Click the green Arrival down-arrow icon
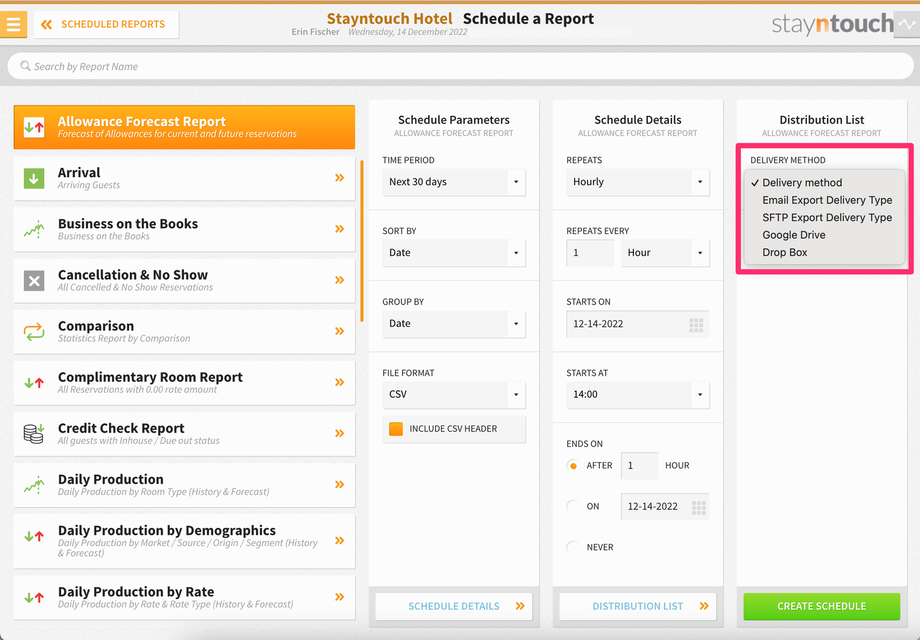 click(x=34, y=178)
